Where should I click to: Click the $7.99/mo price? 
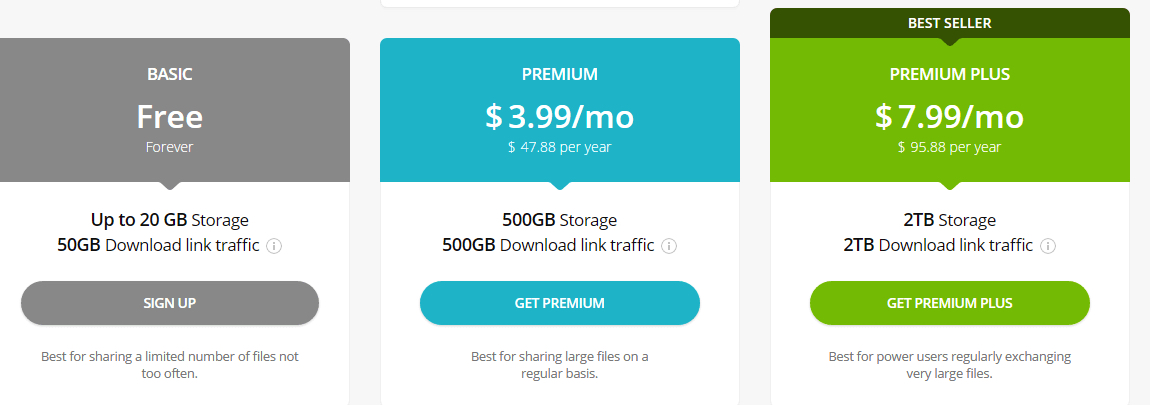(949, 117)
